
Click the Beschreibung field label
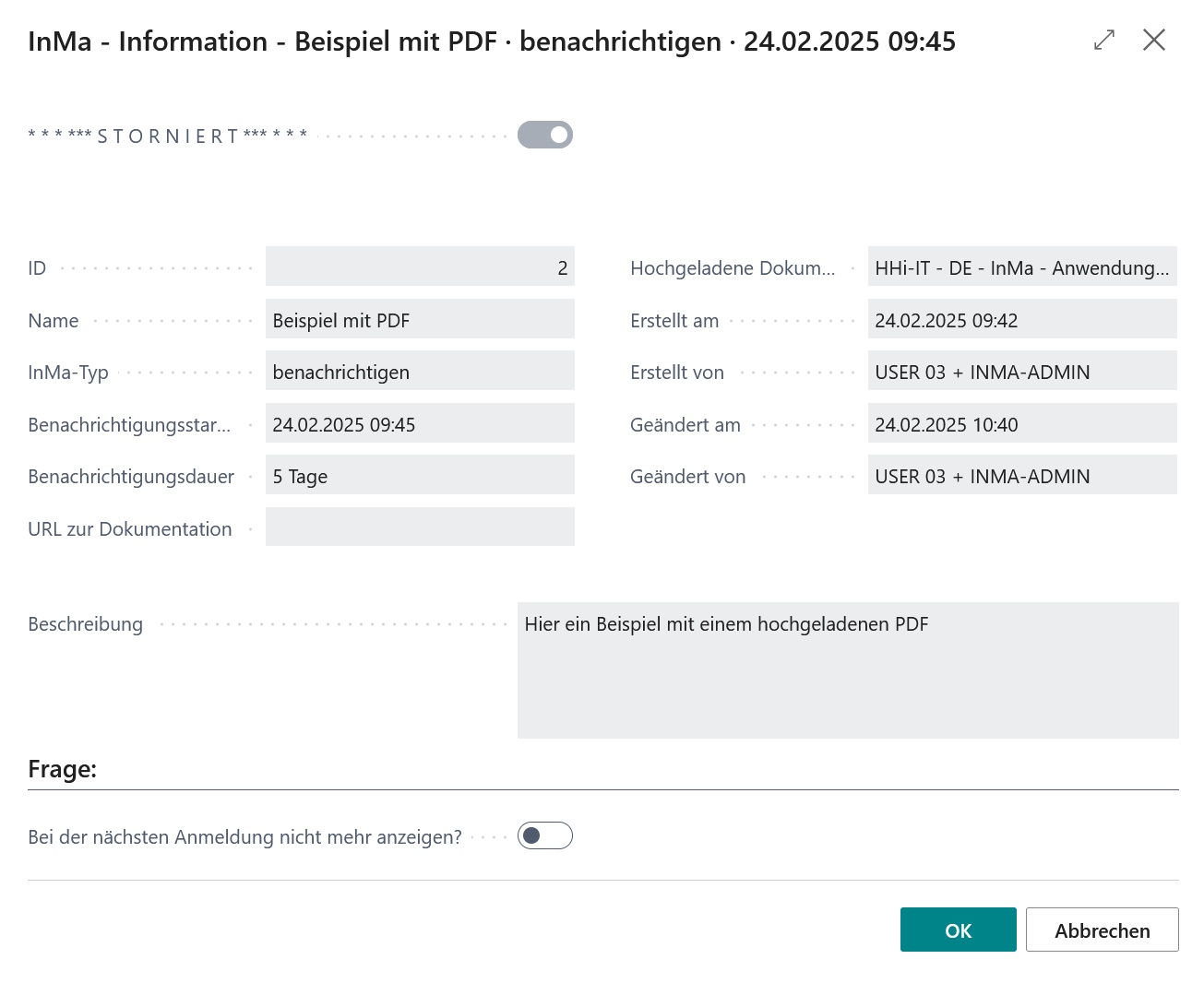coord(86,624)
